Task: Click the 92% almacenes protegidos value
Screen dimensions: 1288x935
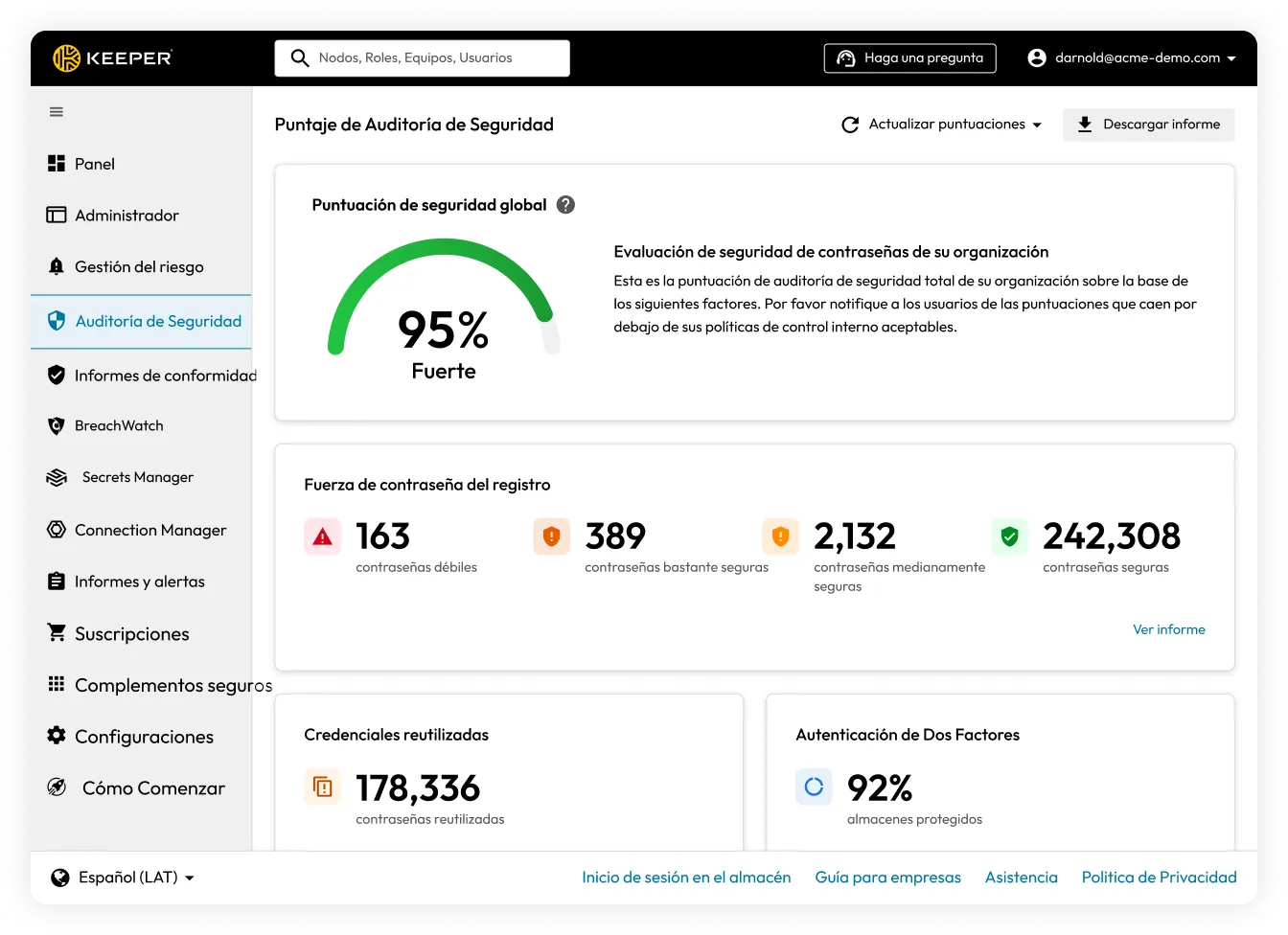Action: 880,788
